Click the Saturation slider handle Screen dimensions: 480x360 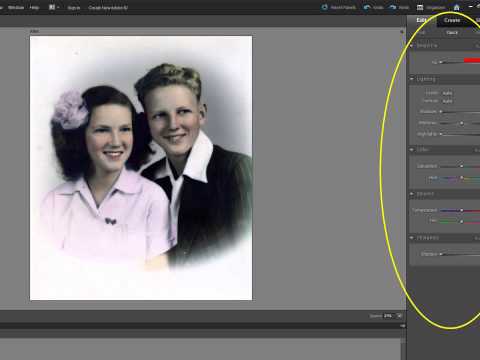pos(462,166)
